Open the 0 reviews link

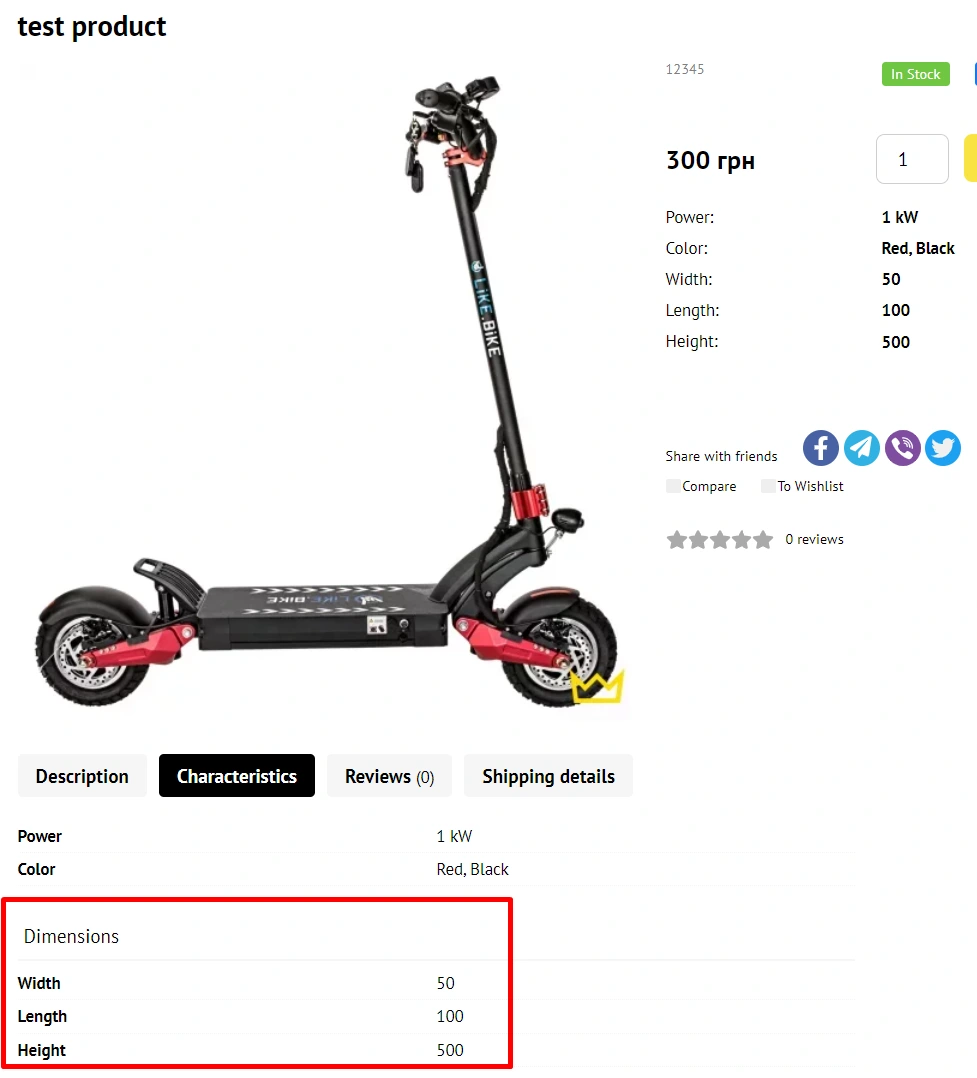[814, 540]
